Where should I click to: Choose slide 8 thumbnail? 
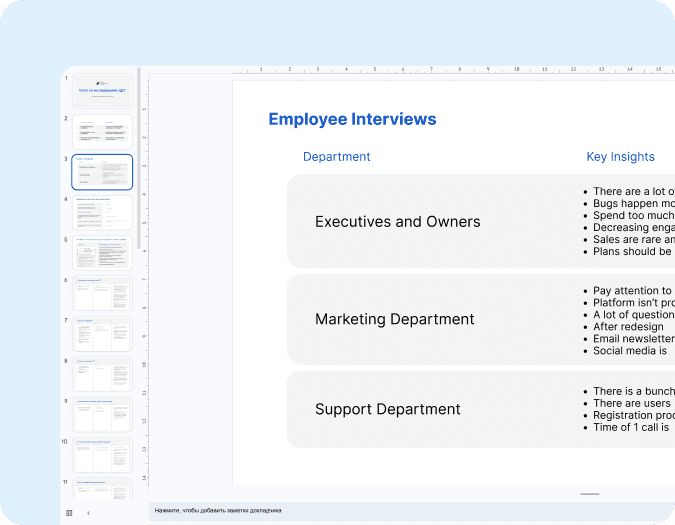pos(102,374)
